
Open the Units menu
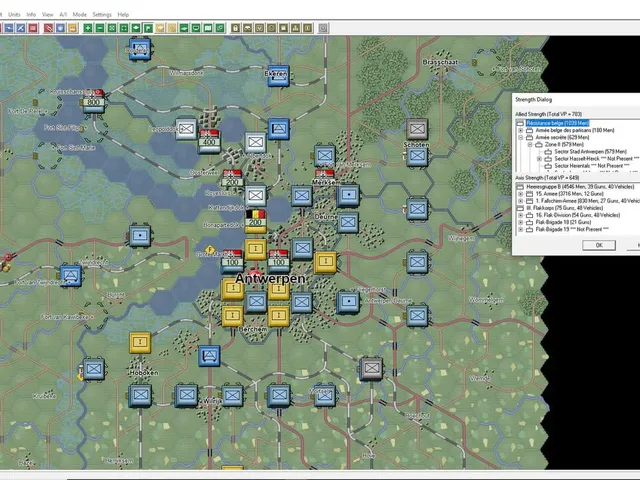coord(14,14)
